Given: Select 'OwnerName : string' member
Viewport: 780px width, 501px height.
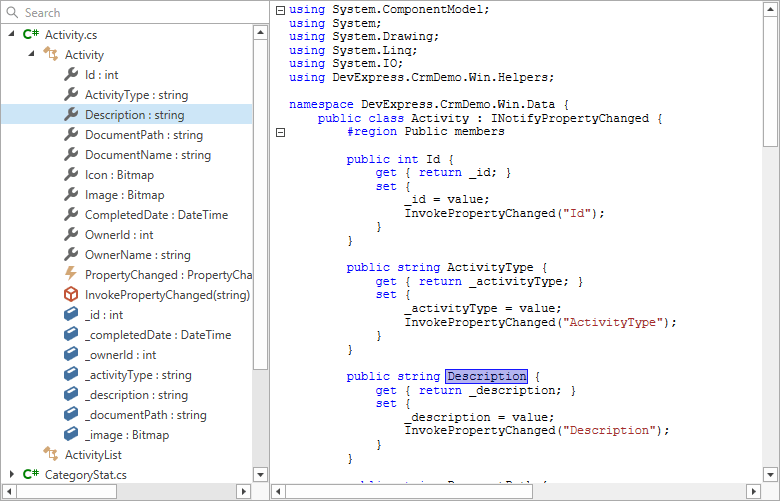Looking at the screenshot, I should tap(137, 255).
